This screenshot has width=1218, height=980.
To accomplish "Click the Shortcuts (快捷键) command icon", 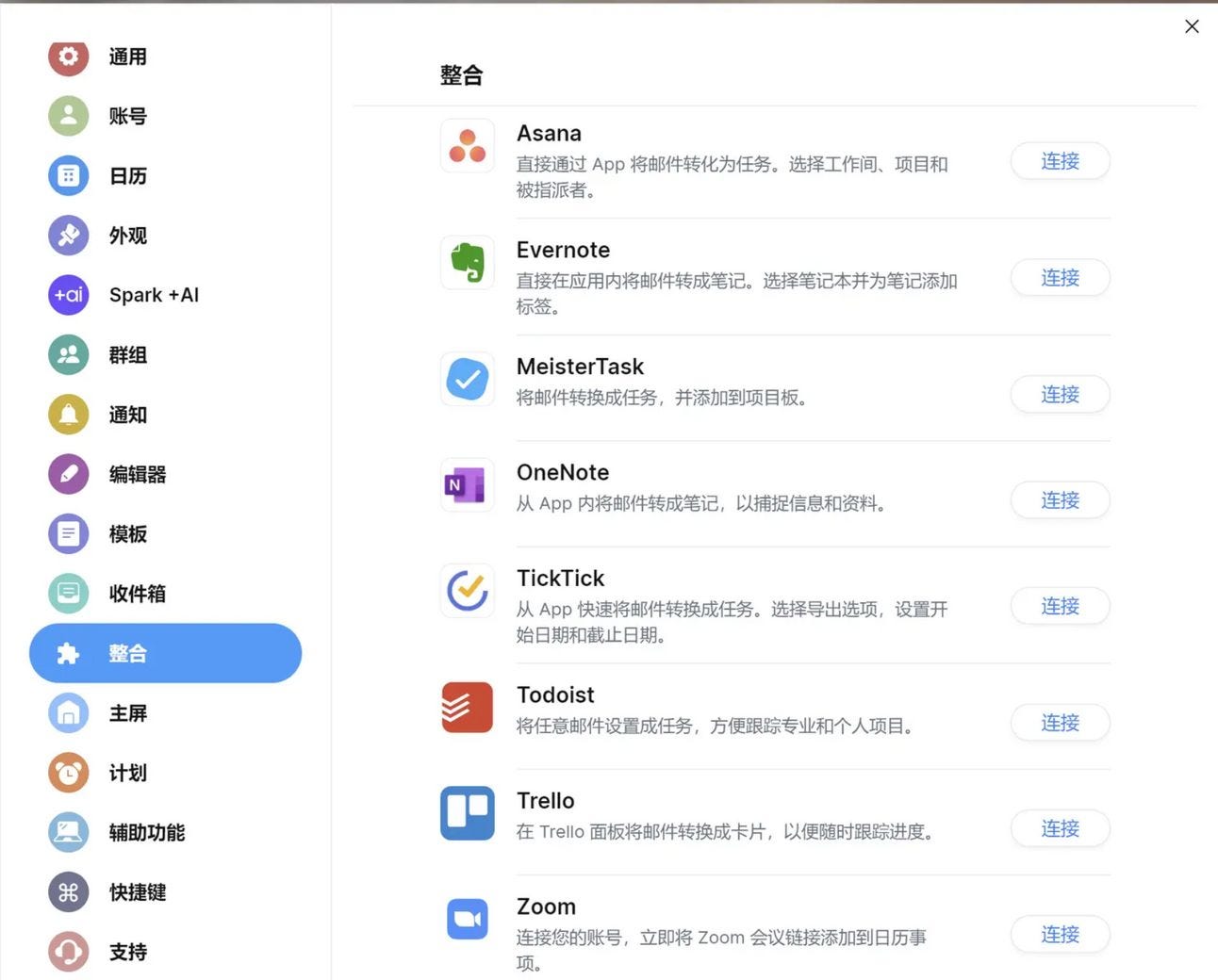I will (68, 892).
